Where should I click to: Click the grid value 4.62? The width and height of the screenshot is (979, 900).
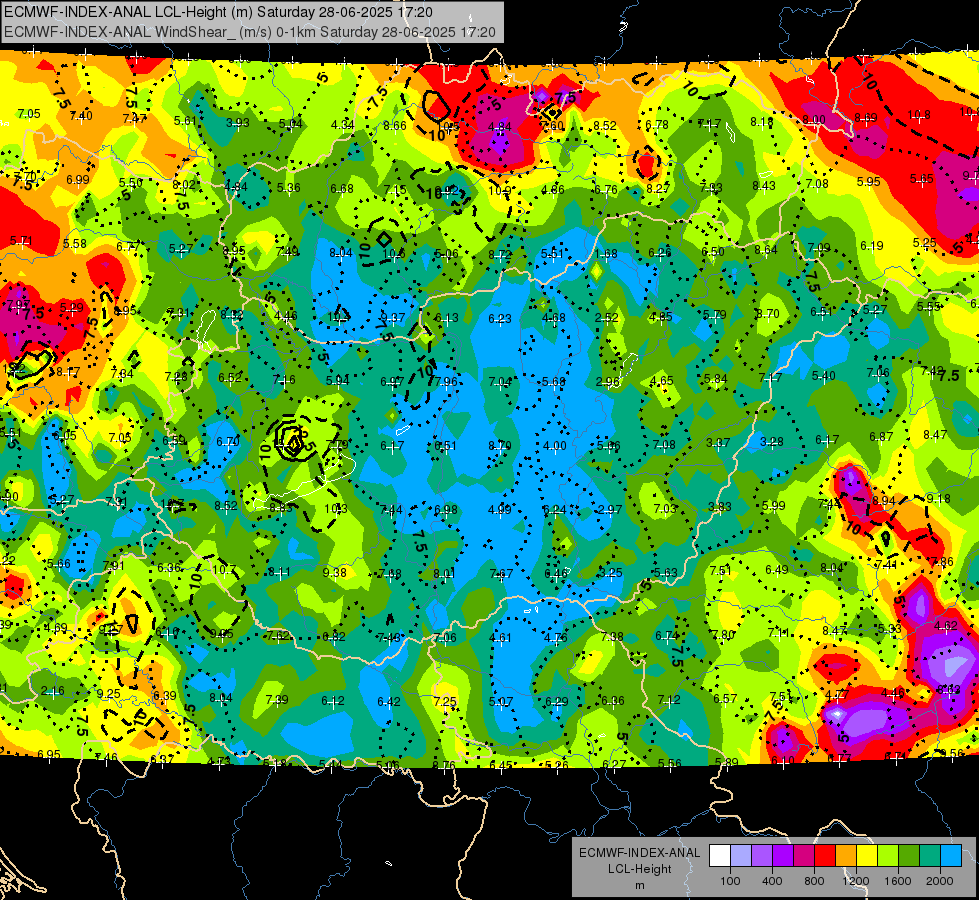[945, 625]
